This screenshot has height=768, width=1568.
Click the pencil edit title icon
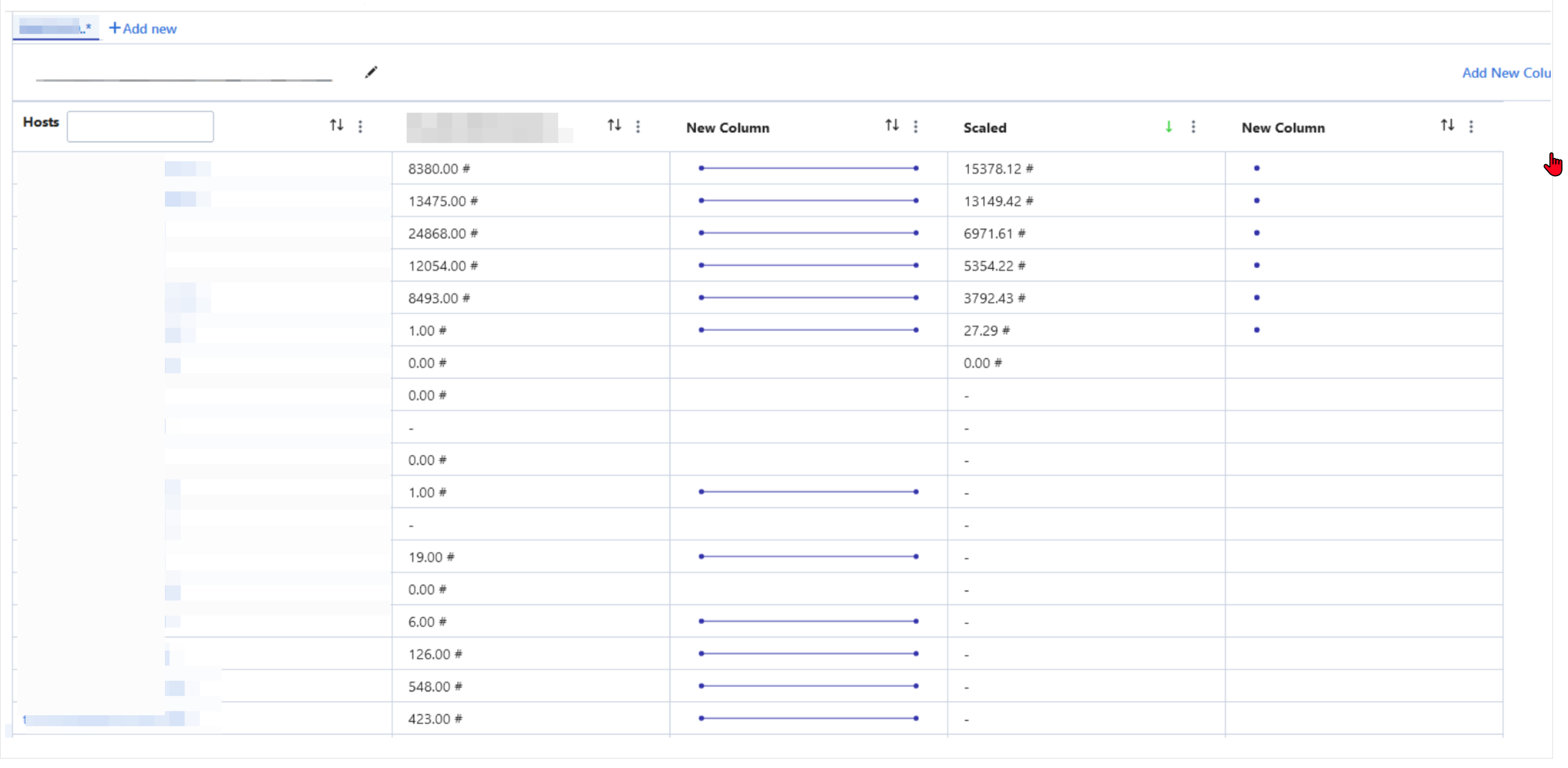pyautogui.click(x=371, y=72)
